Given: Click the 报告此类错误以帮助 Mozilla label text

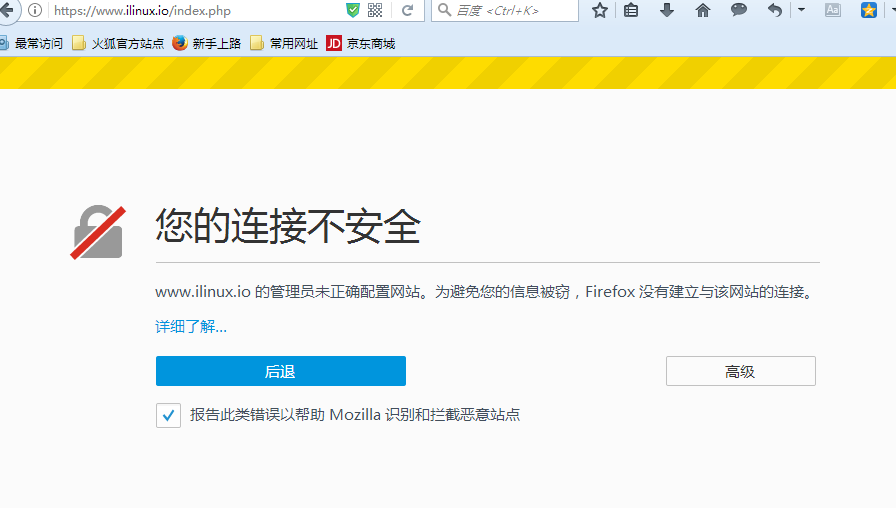Looking at the screenshot, I should [x=355, y=414].
